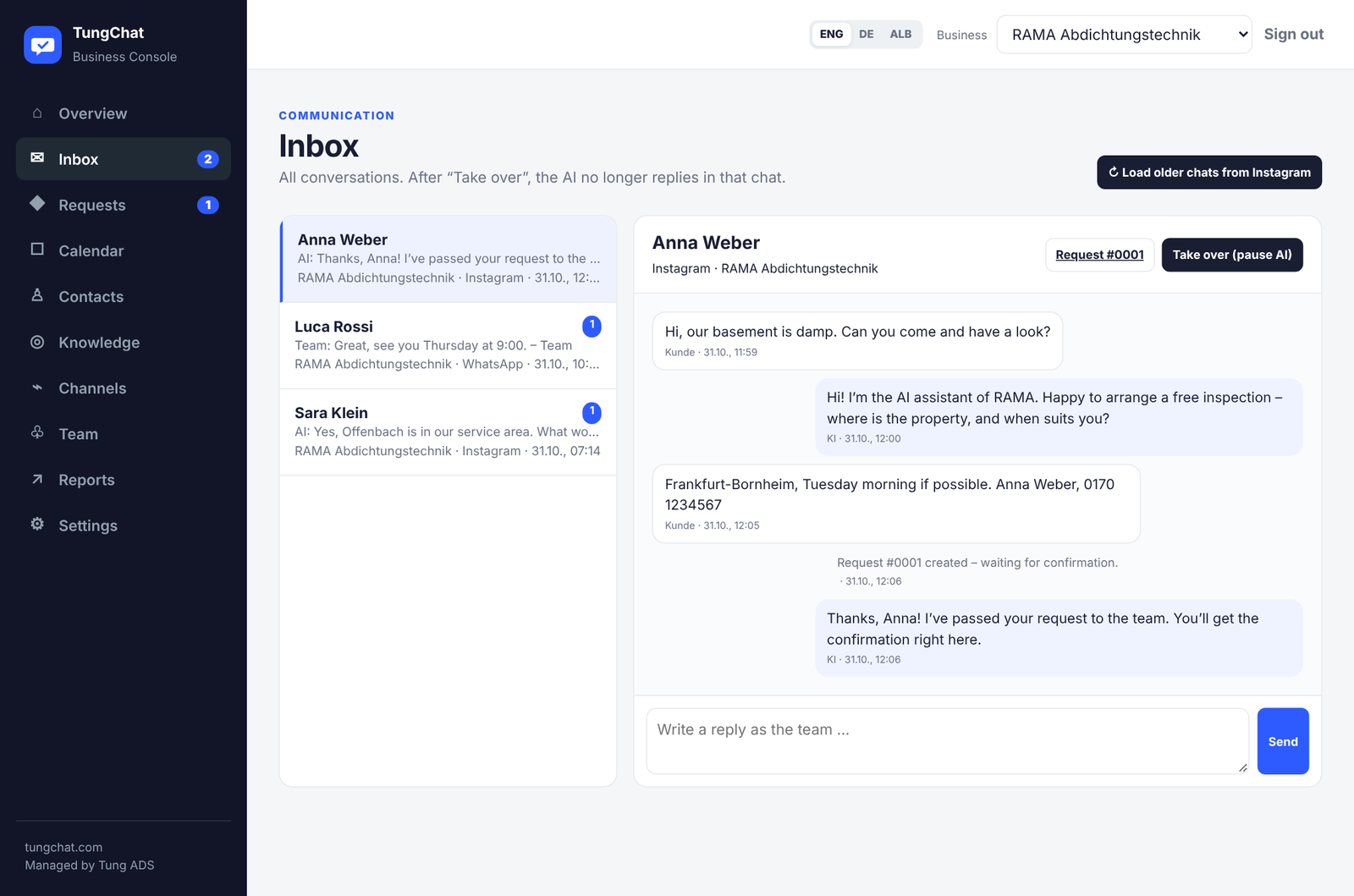Switch language to ENG
This screenshot has height=896, width=1354.
pyautogui.click(x=831, y=35)
